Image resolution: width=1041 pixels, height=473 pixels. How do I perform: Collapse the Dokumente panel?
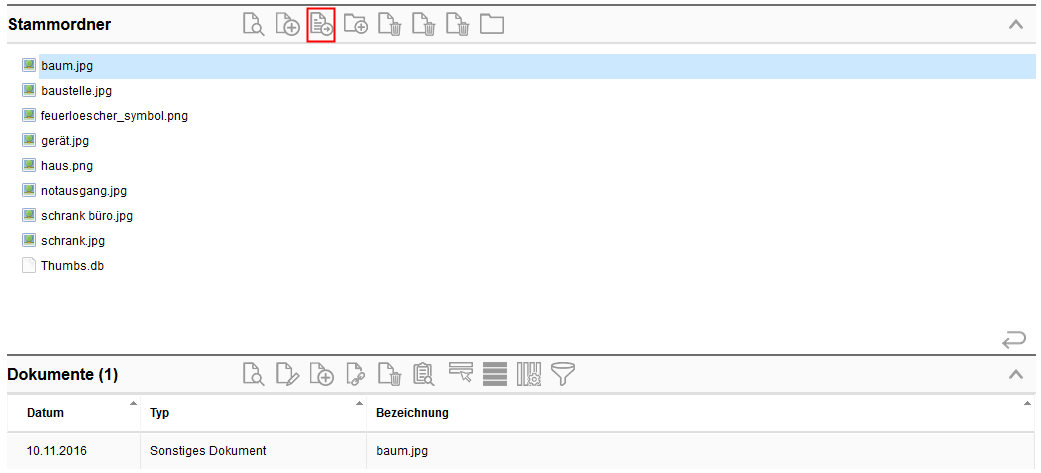[1016, 374]
